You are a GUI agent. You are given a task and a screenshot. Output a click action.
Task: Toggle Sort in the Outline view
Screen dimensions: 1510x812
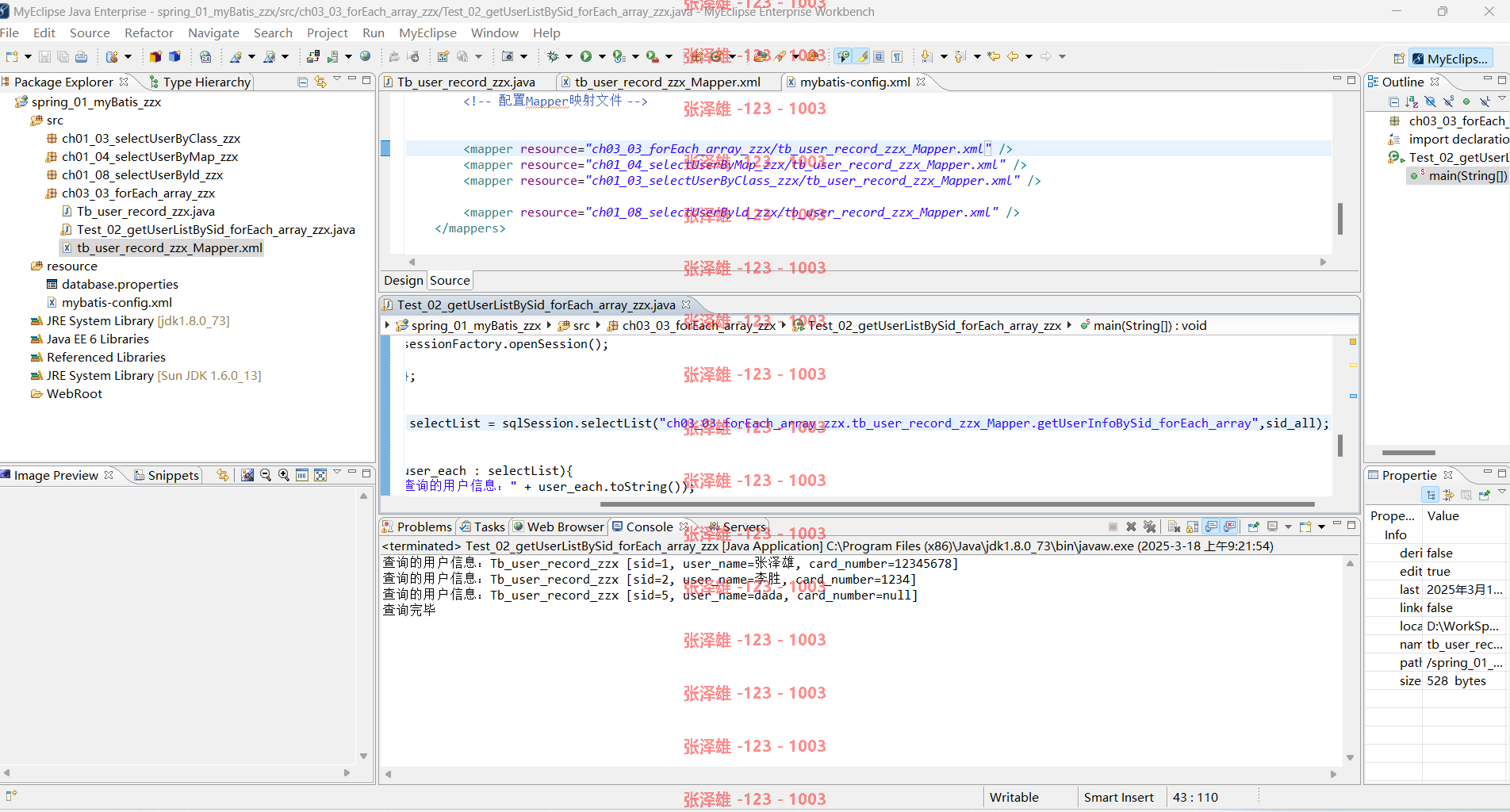click(1412, 101)
